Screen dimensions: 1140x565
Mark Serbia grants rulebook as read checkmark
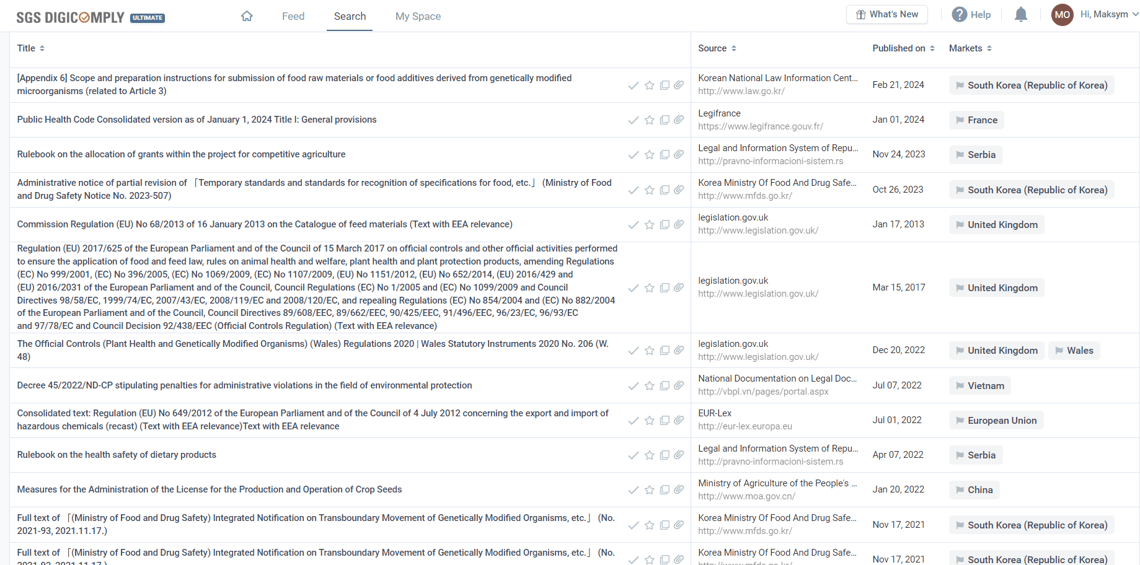[x=634, y=155]
